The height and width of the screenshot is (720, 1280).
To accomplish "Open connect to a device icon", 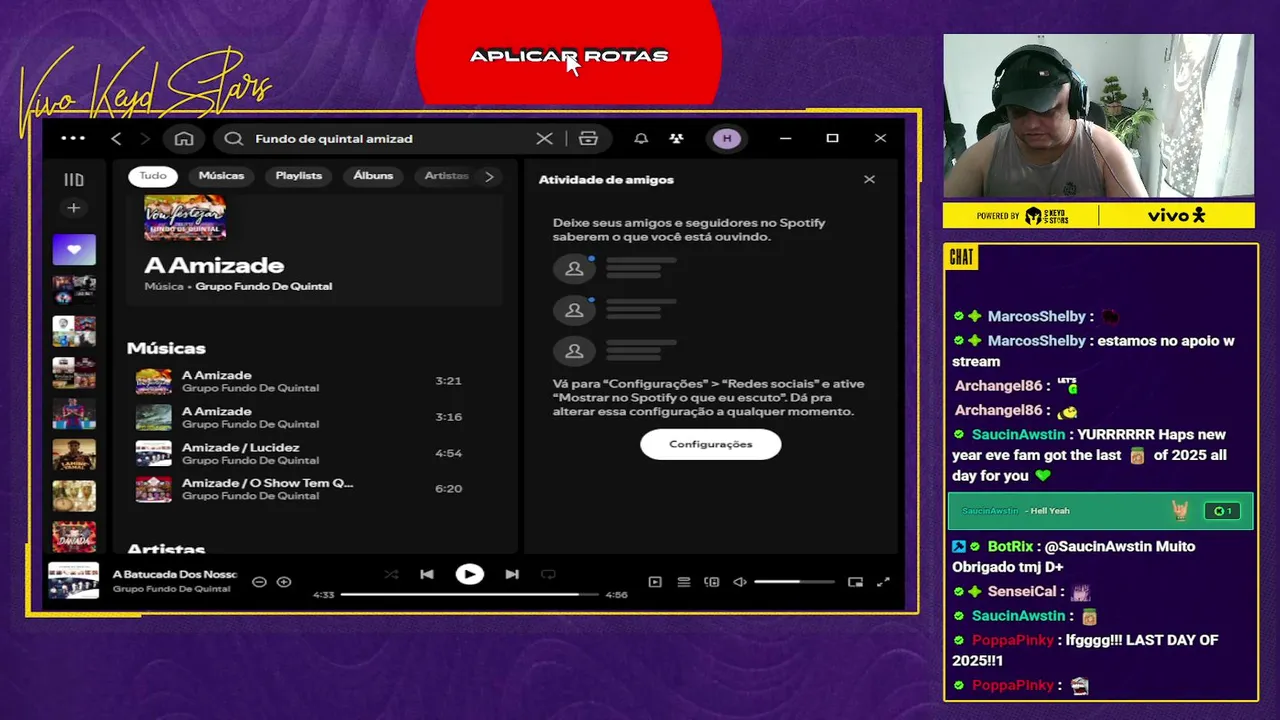I will point(712,582).
